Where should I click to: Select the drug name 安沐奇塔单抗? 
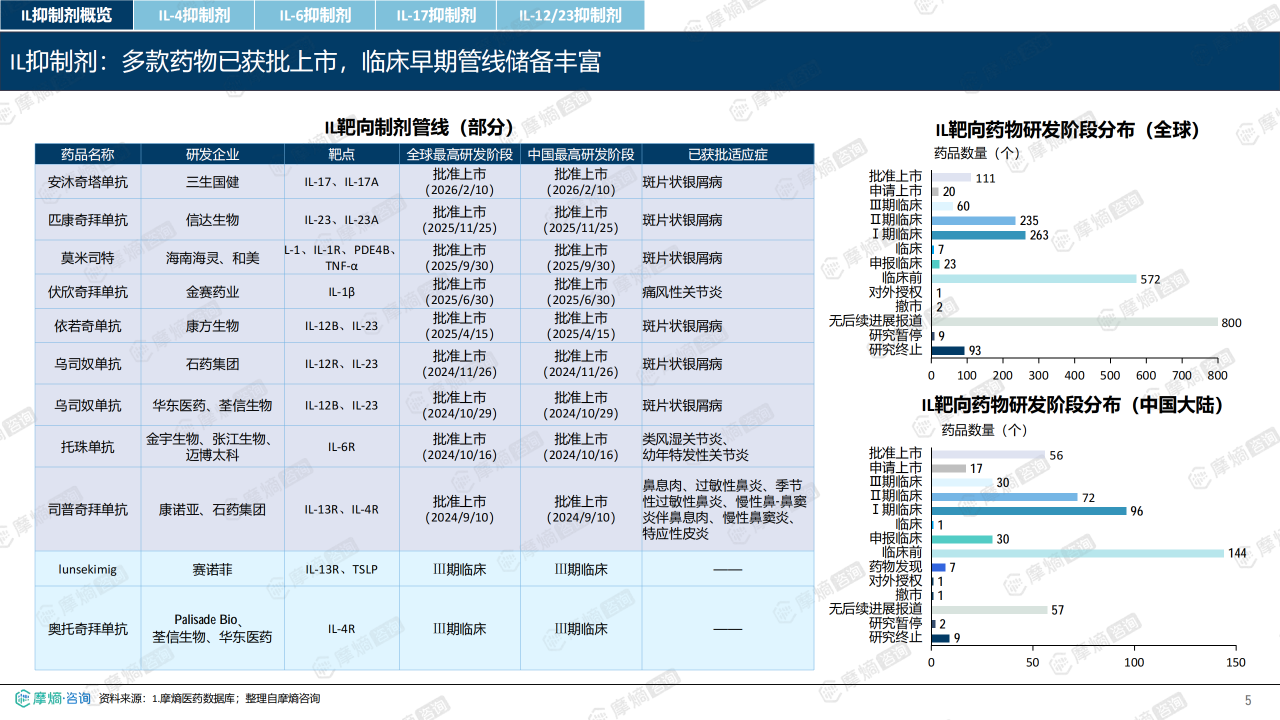tap(88, 183)
